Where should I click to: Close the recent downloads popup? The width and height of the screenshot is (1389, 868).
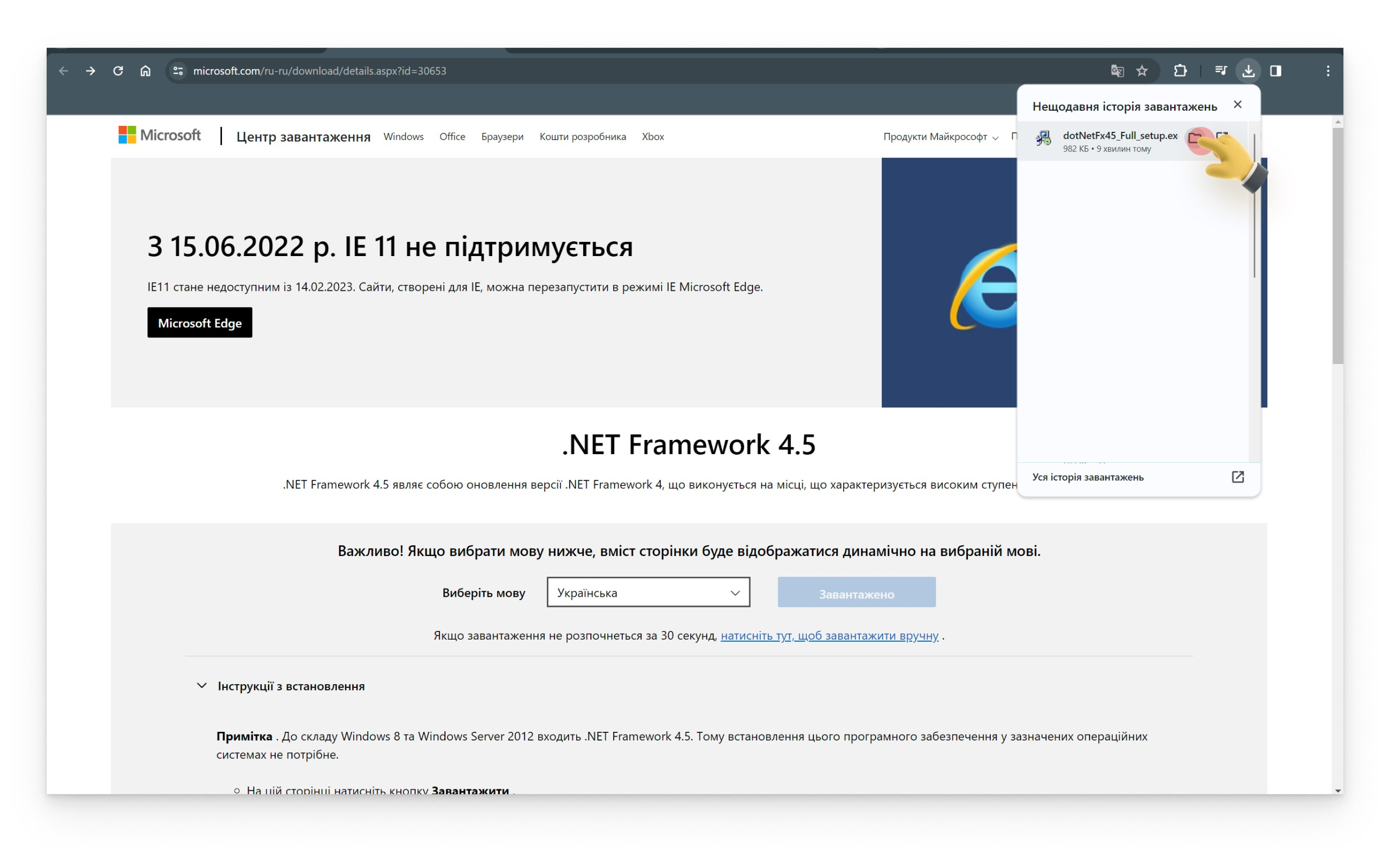coord(1238,105)
